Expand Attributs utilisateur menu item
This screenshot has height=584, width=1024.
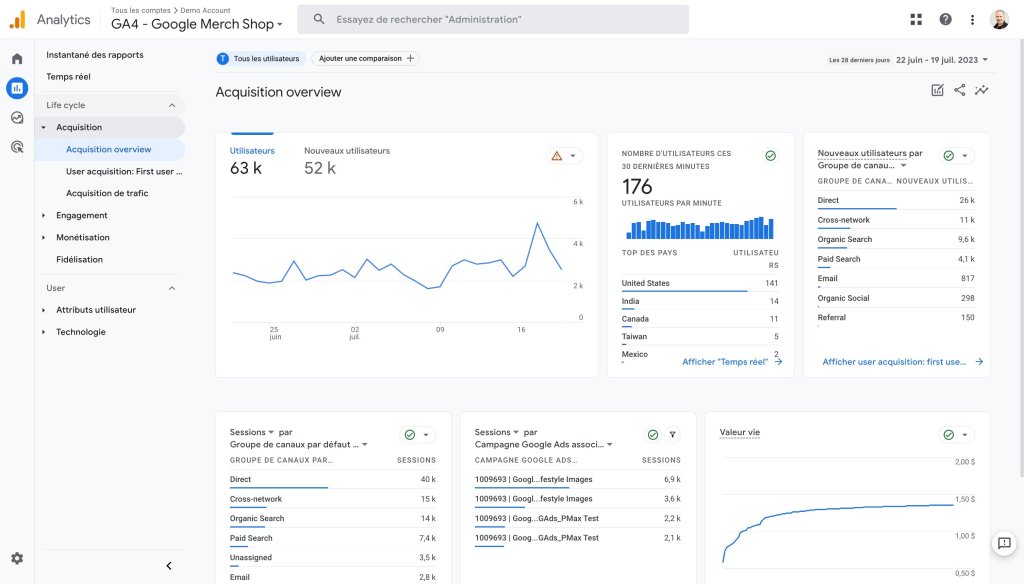pyautogui.click(x=44, y=310)
